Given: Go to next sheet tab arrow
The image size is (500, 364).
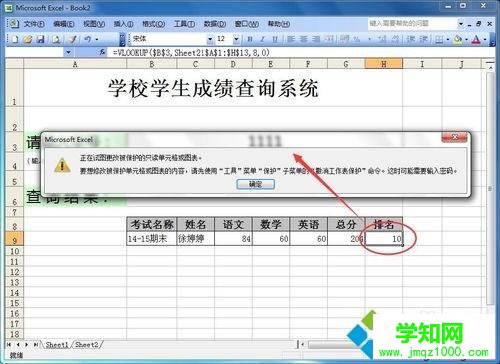Looking at the screenshot, I should [x=26, y=345].
